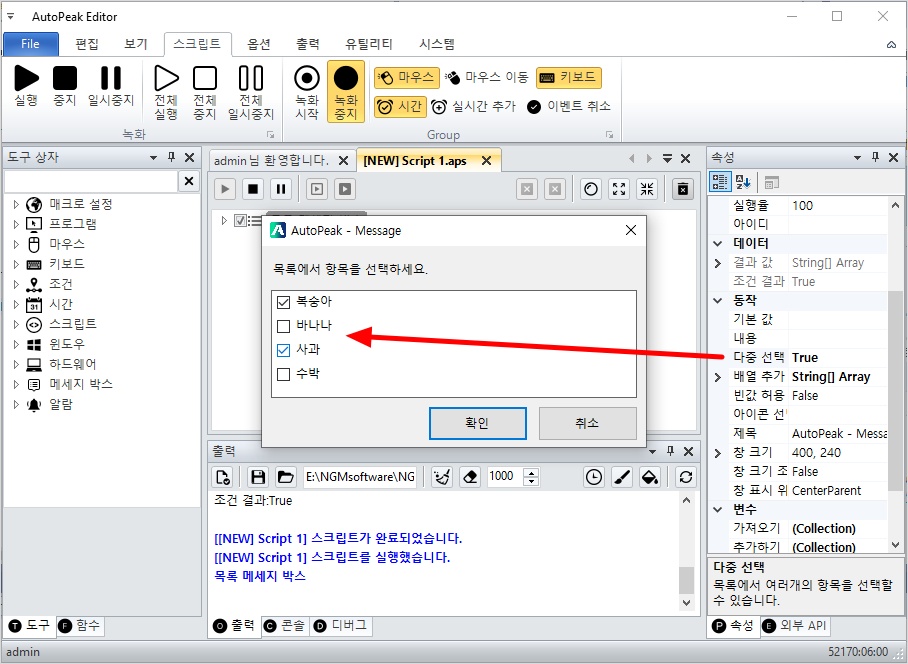Check the 바나나 checkbox
908x664 pixels.
click(x=283, y=326)
